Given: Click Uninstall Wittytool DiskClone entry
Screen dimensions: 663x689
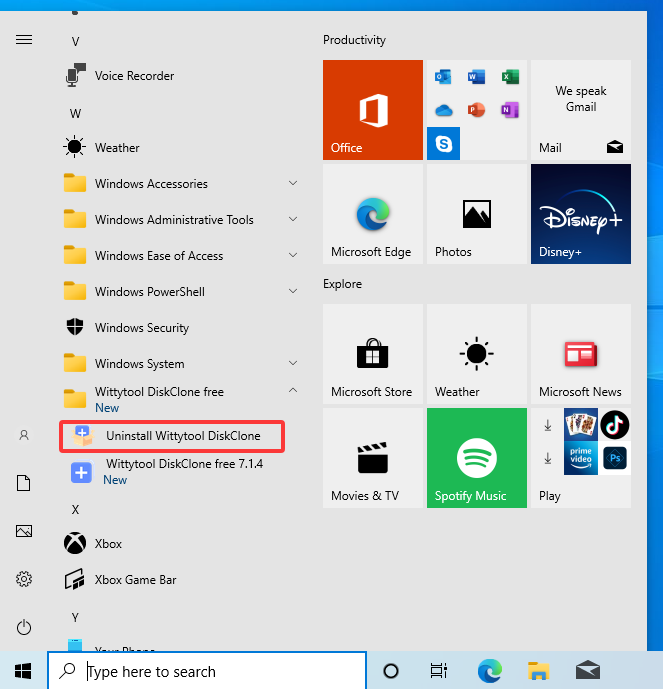Looking at the screenshot, I should 172,436.
